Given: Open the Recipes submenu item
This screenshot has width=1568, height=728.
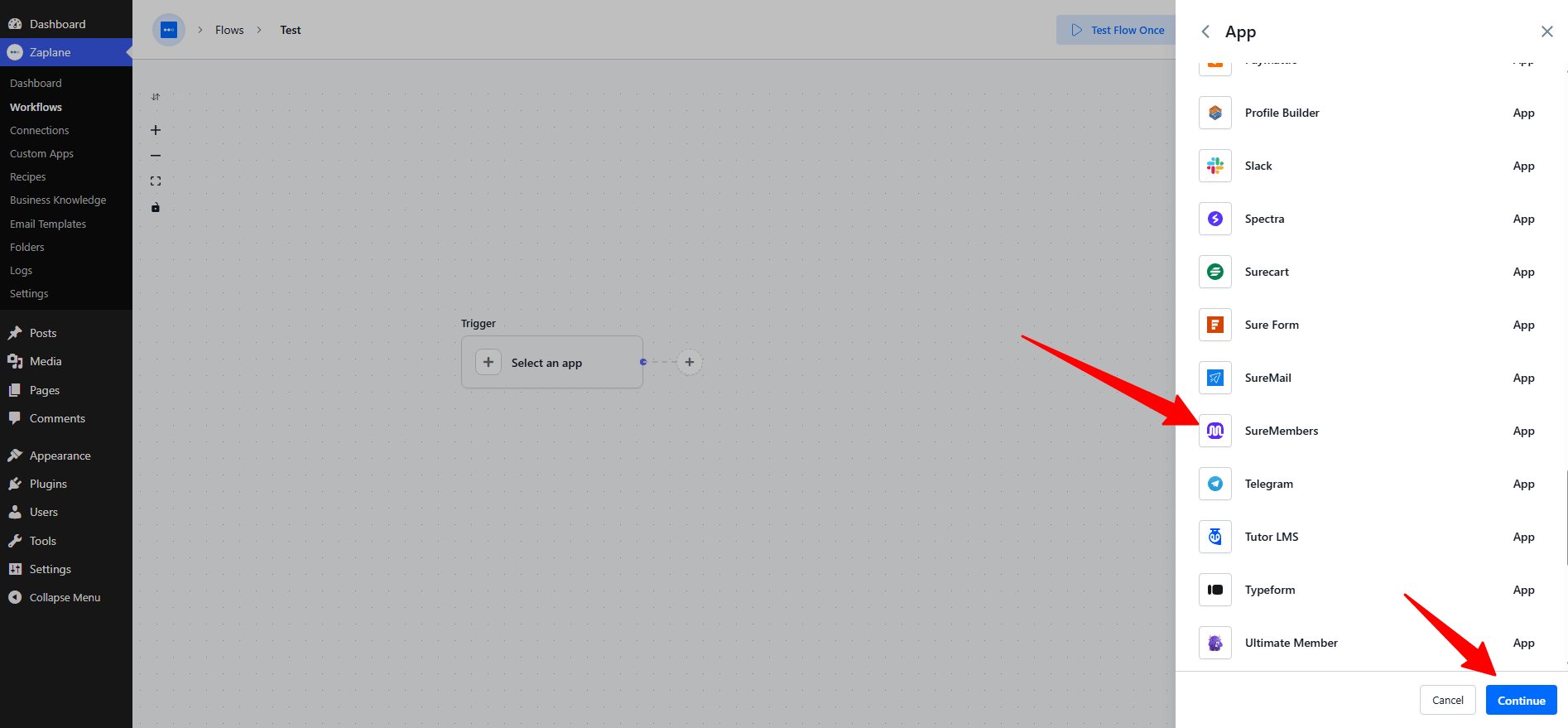Looking at the screenshot, I should point(27,176).
